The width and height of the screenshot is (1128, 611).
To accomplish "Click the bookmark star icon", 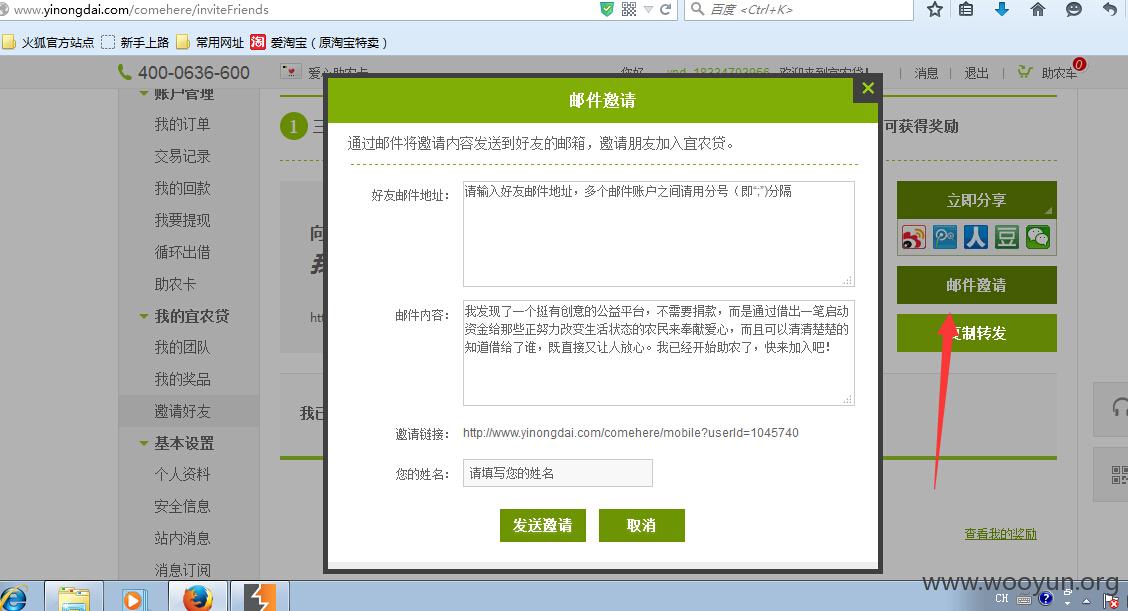I will click(x=934, y=9).
